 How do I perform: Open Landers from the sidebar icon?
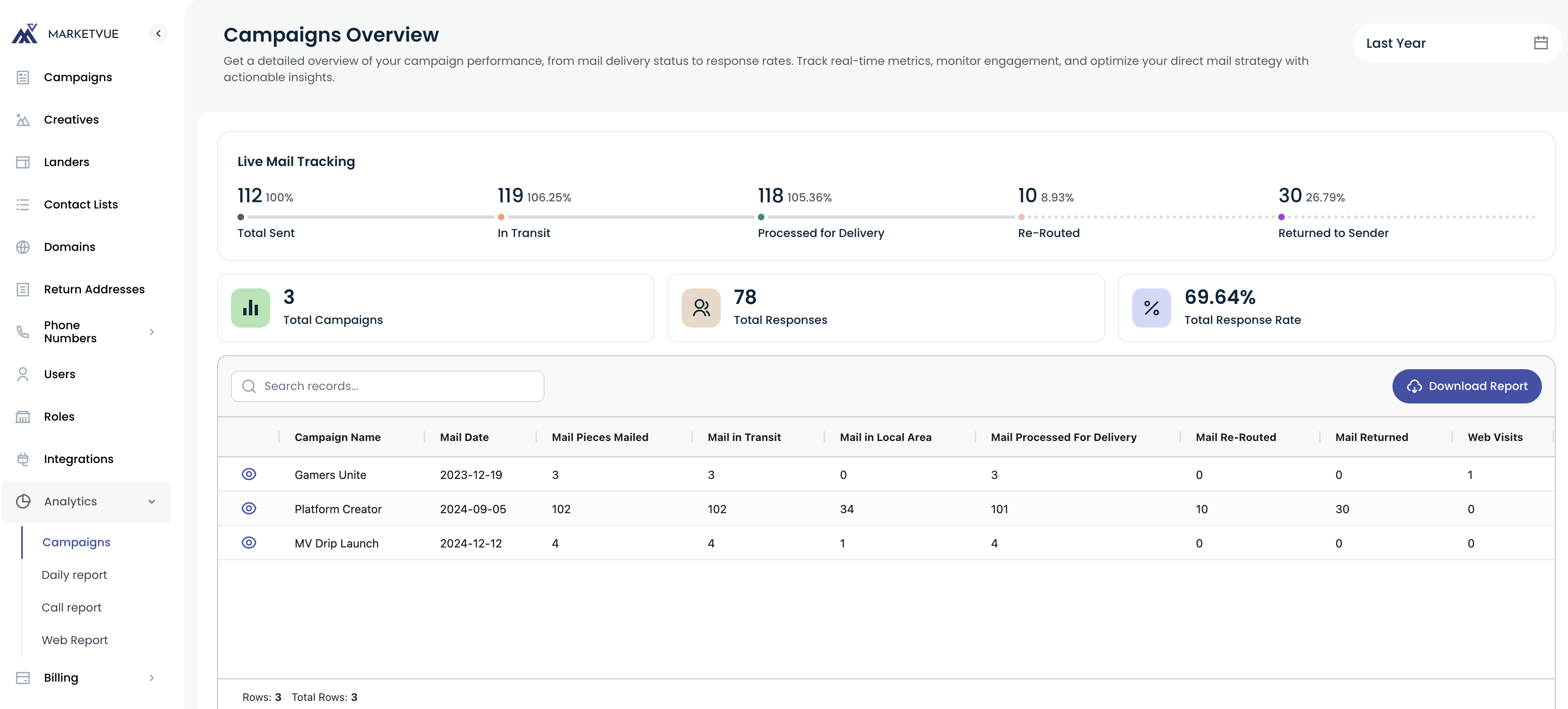[23, 162]
